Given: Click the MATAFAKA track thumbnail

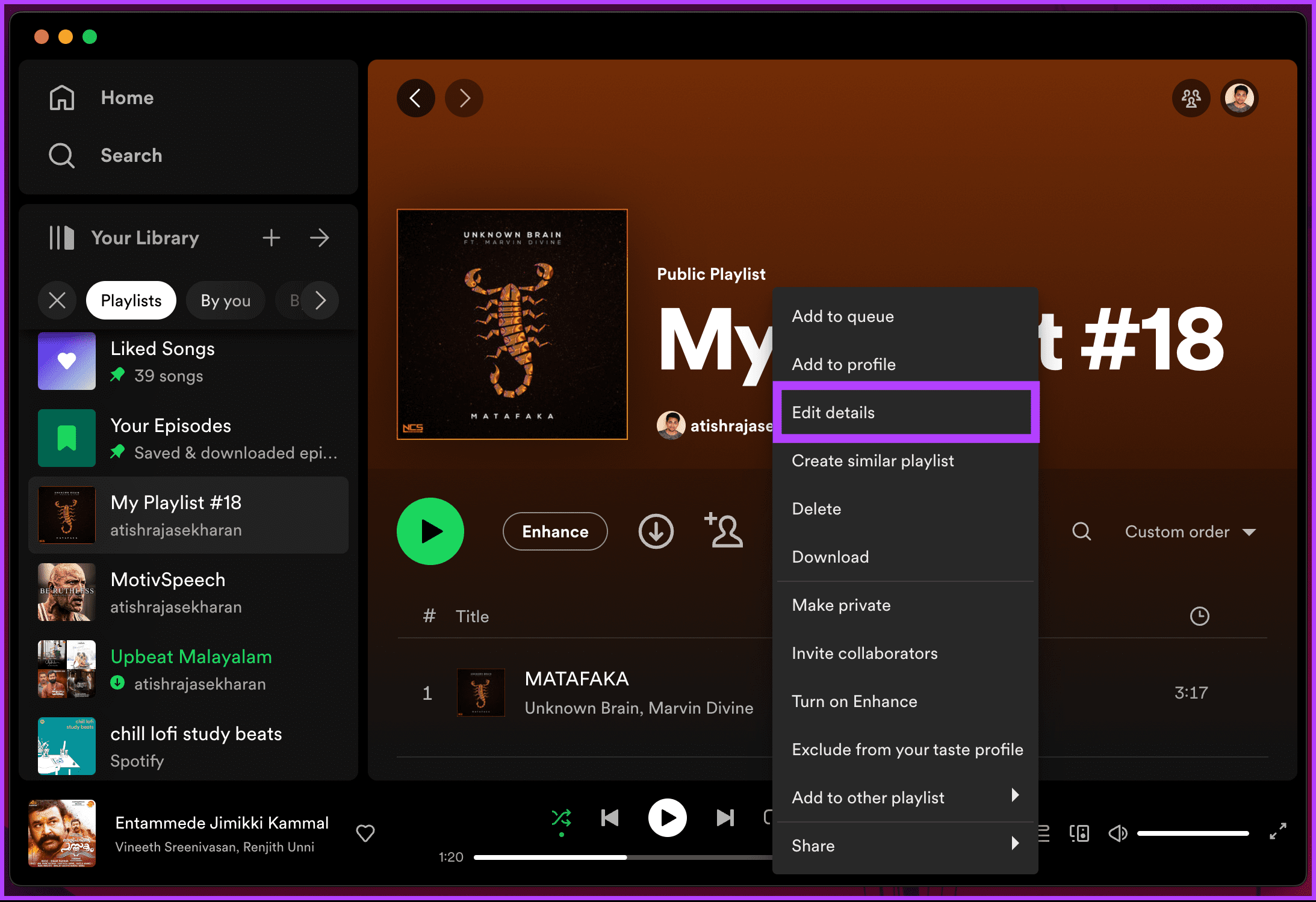Looking at the screenshot, I should click(480, 693).
